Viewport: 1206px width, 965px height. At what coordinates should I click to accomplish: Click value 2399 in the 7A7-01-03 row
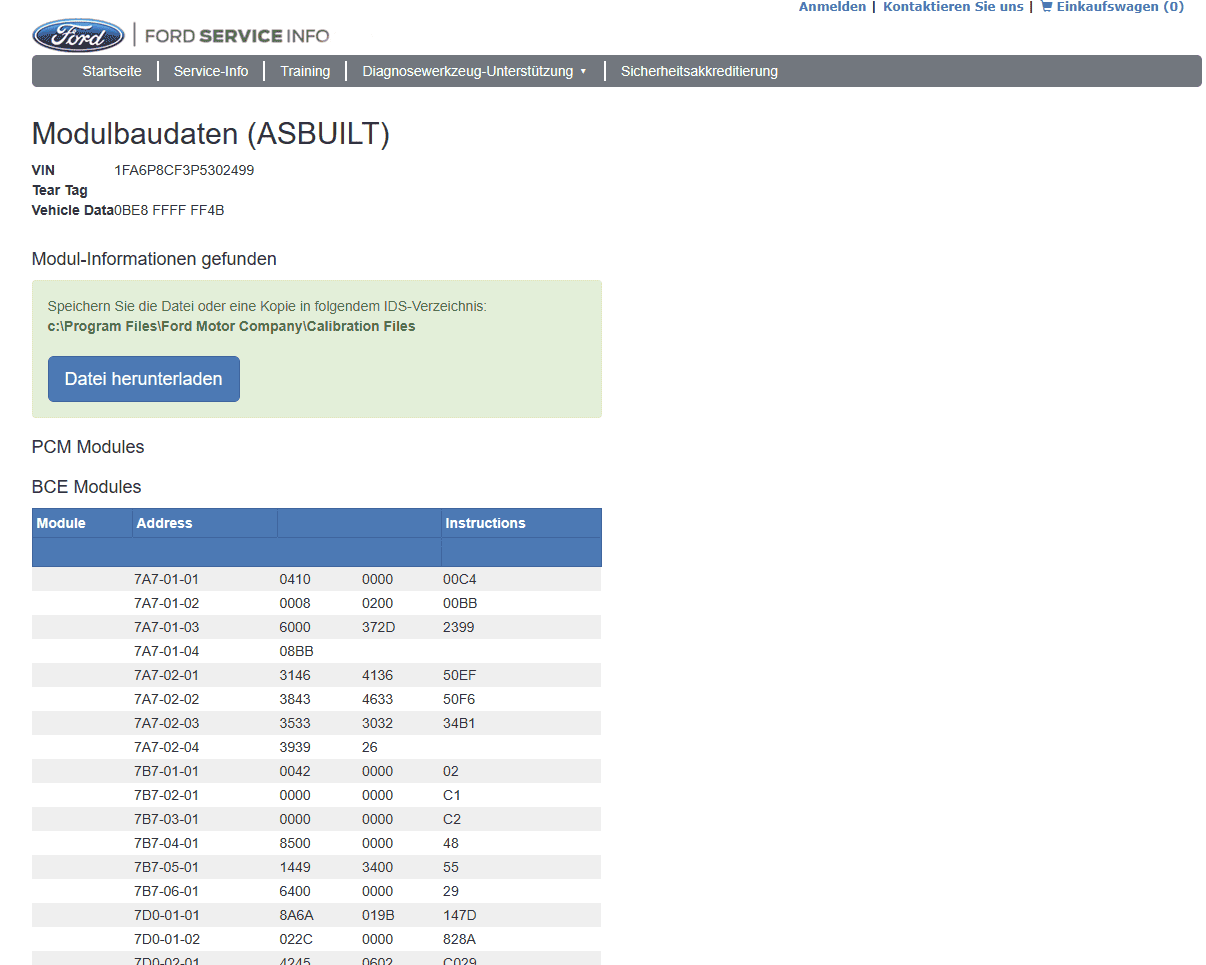click(x=459, y=627)
